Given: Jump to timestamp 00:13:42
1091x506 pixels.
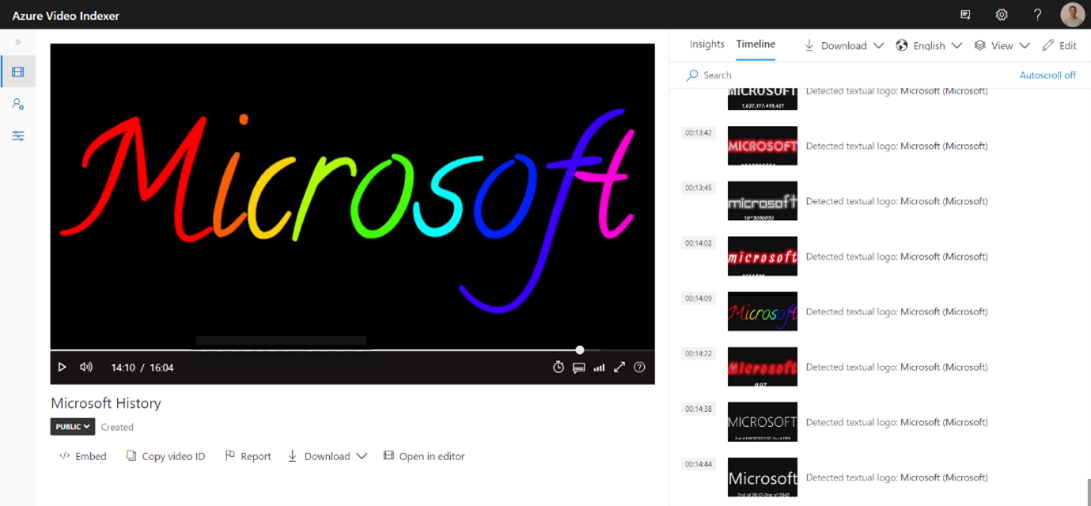Looking at the screenshot, I should pyautogui.click(x=697, y=133).
